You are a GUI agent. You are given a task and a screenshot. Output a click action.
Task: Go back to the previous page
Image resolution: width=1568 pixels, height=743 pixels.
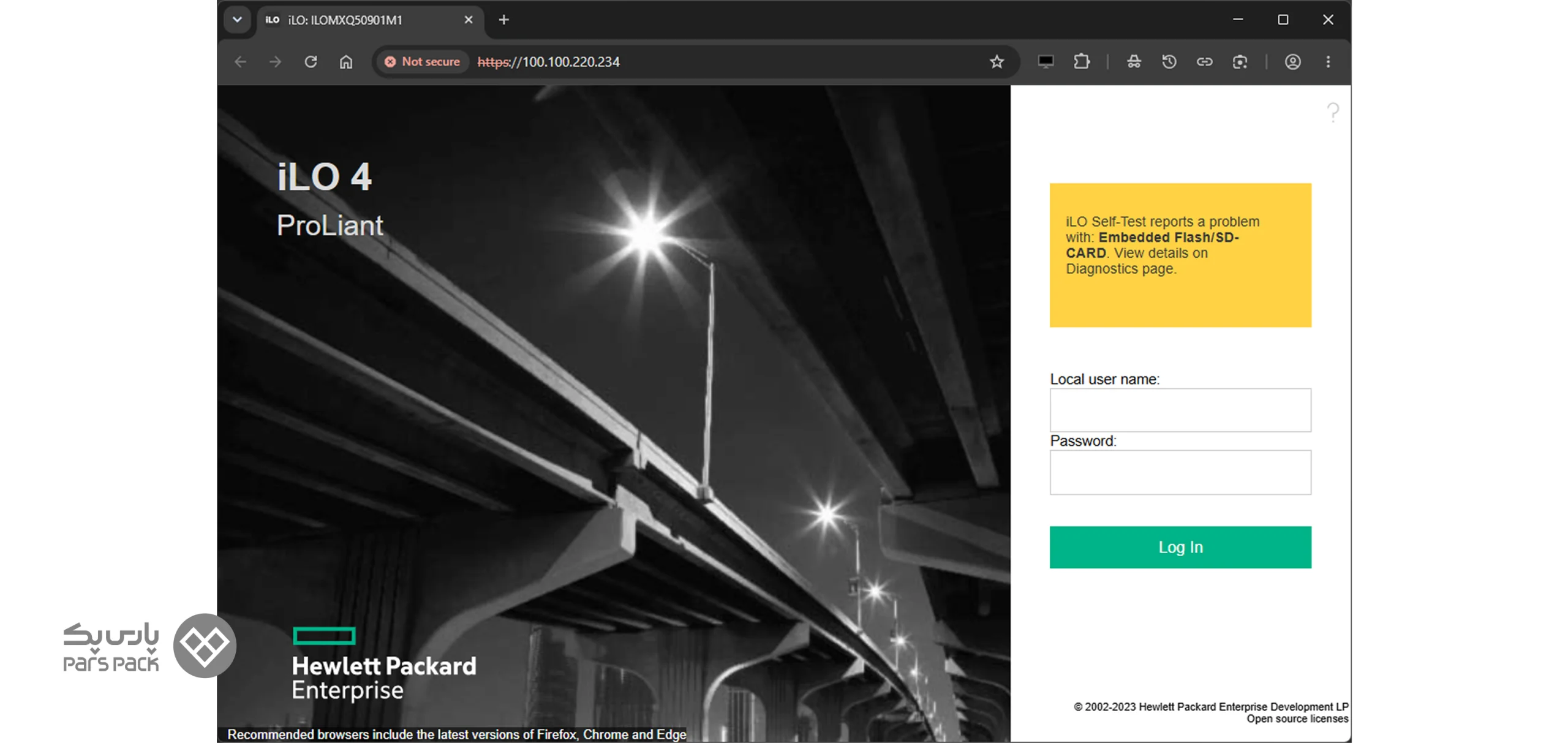click(240, 62)
